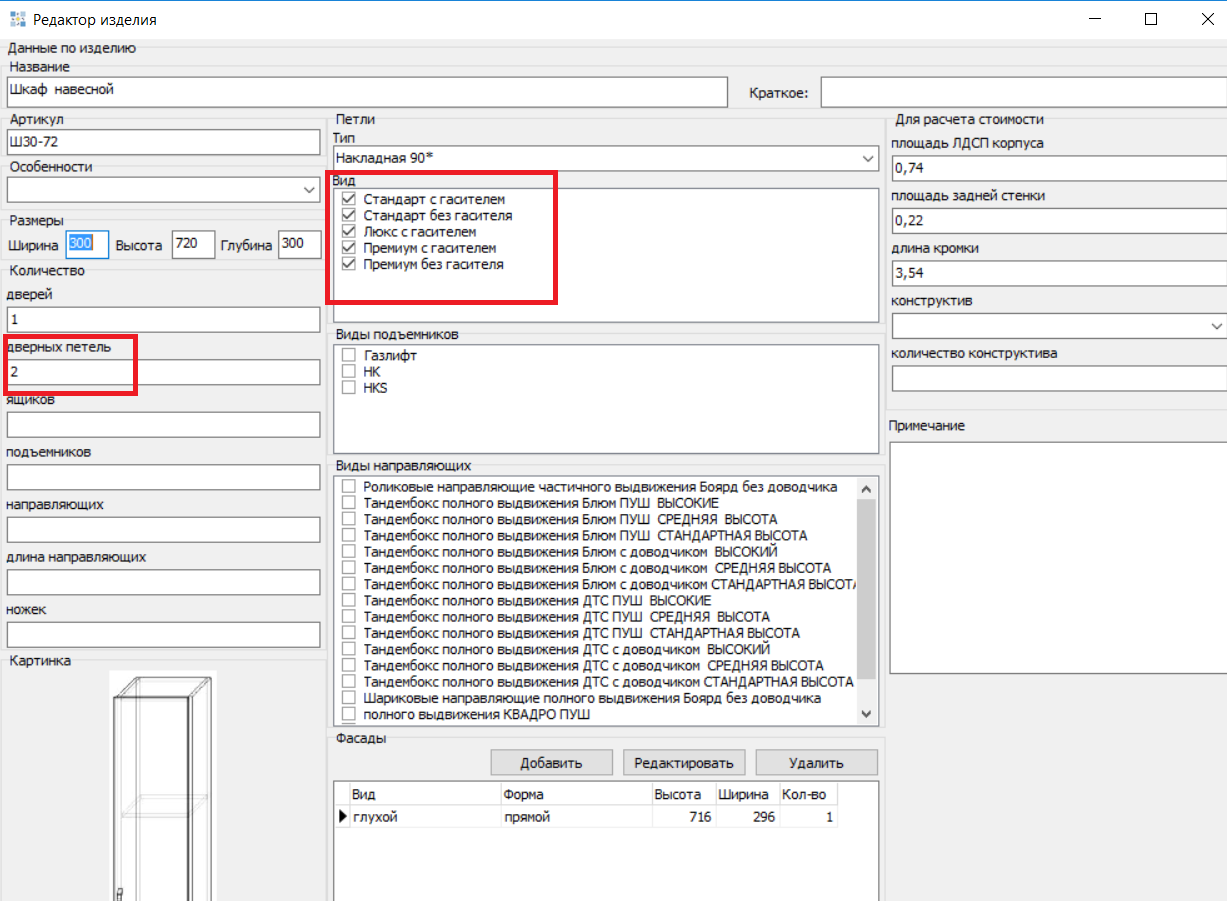Open the конструктив dropdown list
This screenshot has height=901, width=1227.
click(1215, 326)
